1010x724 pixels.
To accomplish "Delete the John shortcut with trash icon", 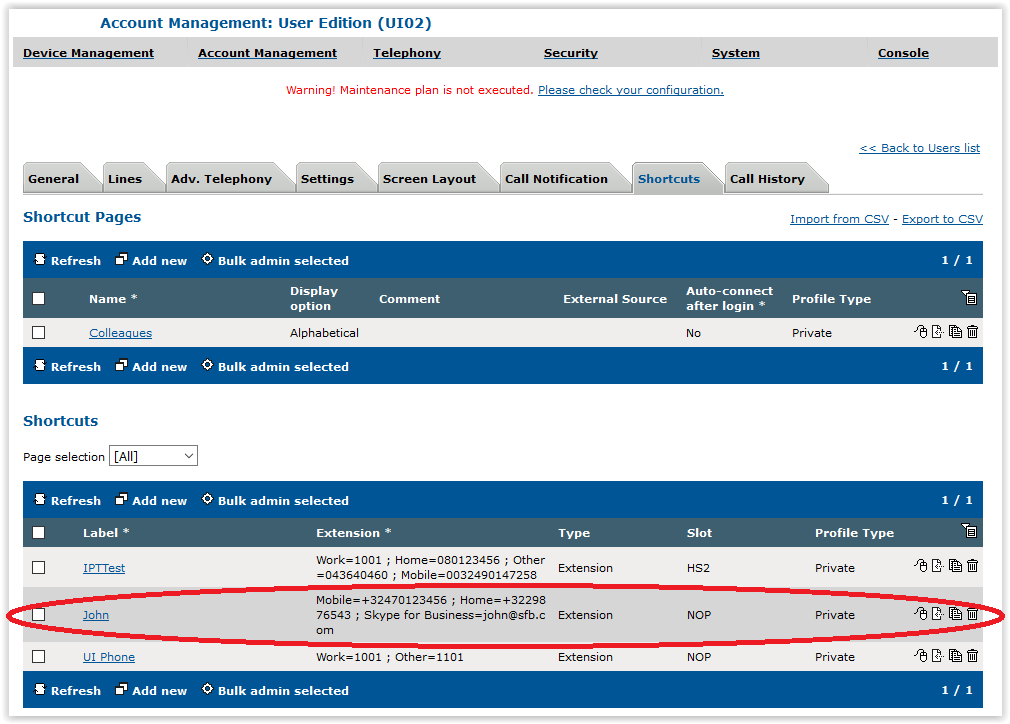I will tap(973, 614).
